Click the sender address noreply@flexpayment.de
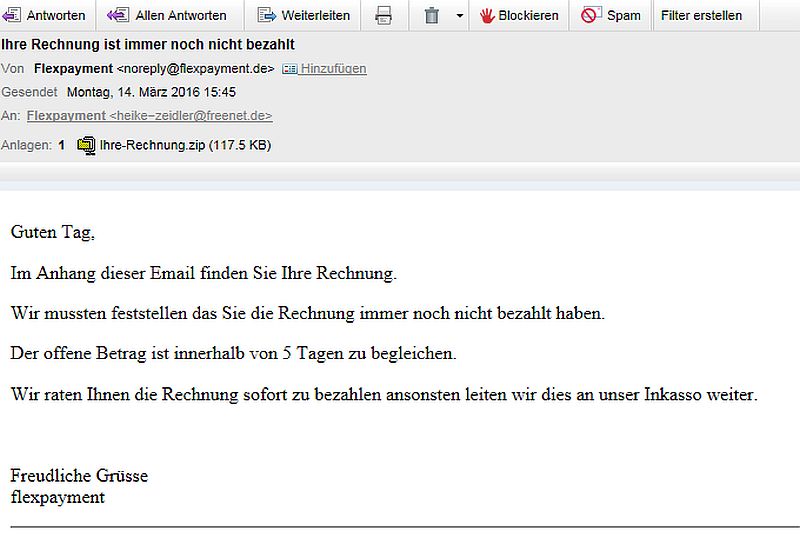Screen dimensions: 800x538 (195, 69)
